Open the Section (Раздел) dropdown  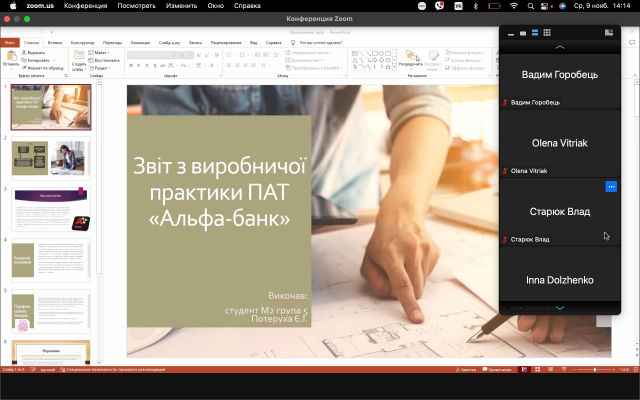coord(100,68)
